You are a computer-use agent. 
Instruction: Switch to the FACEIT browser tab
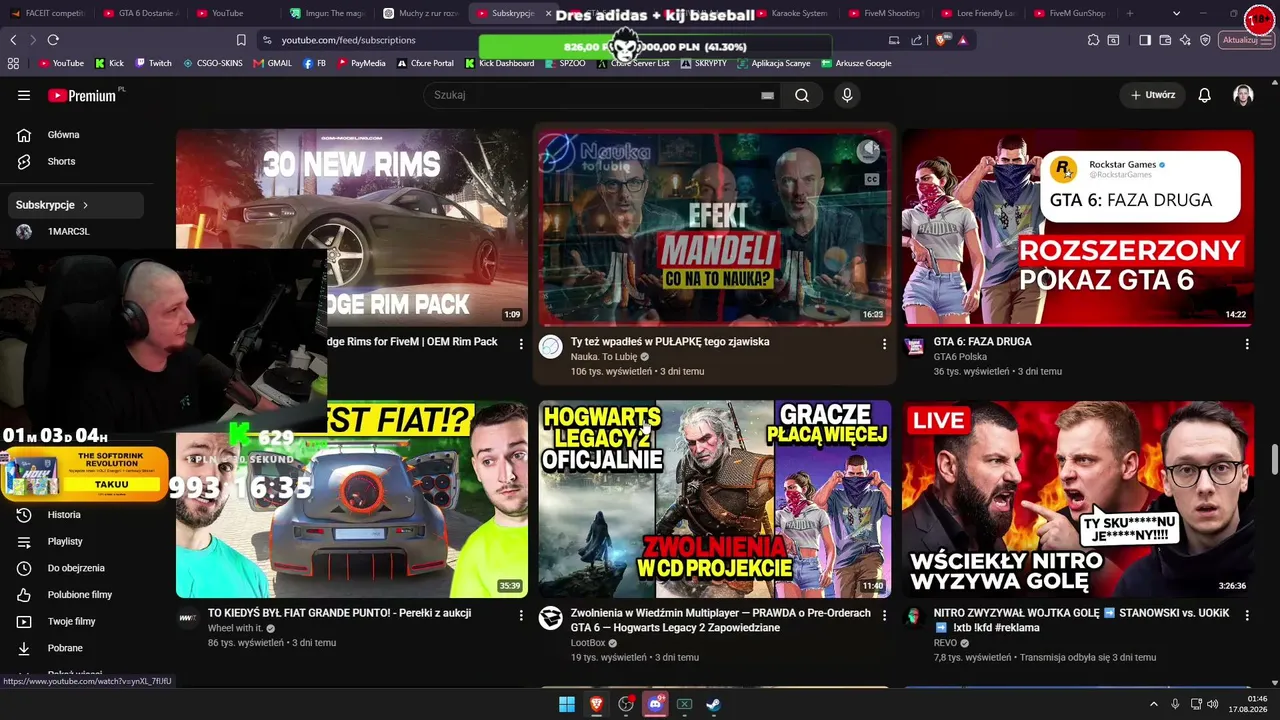coord(47,13)
